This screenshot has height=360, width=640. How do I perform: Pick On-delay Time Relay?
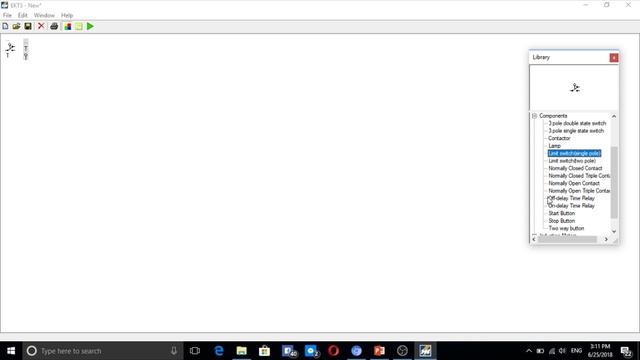pos(571,206)
